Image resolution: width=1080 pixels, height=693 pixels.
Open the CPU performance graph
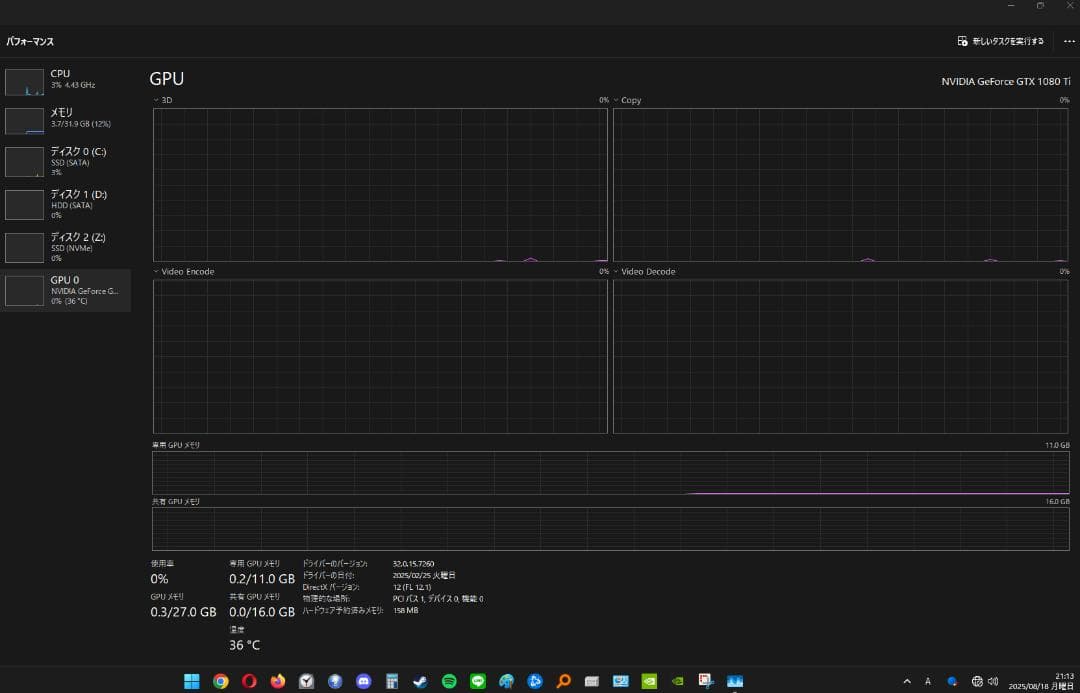click(x=66, y=80)
